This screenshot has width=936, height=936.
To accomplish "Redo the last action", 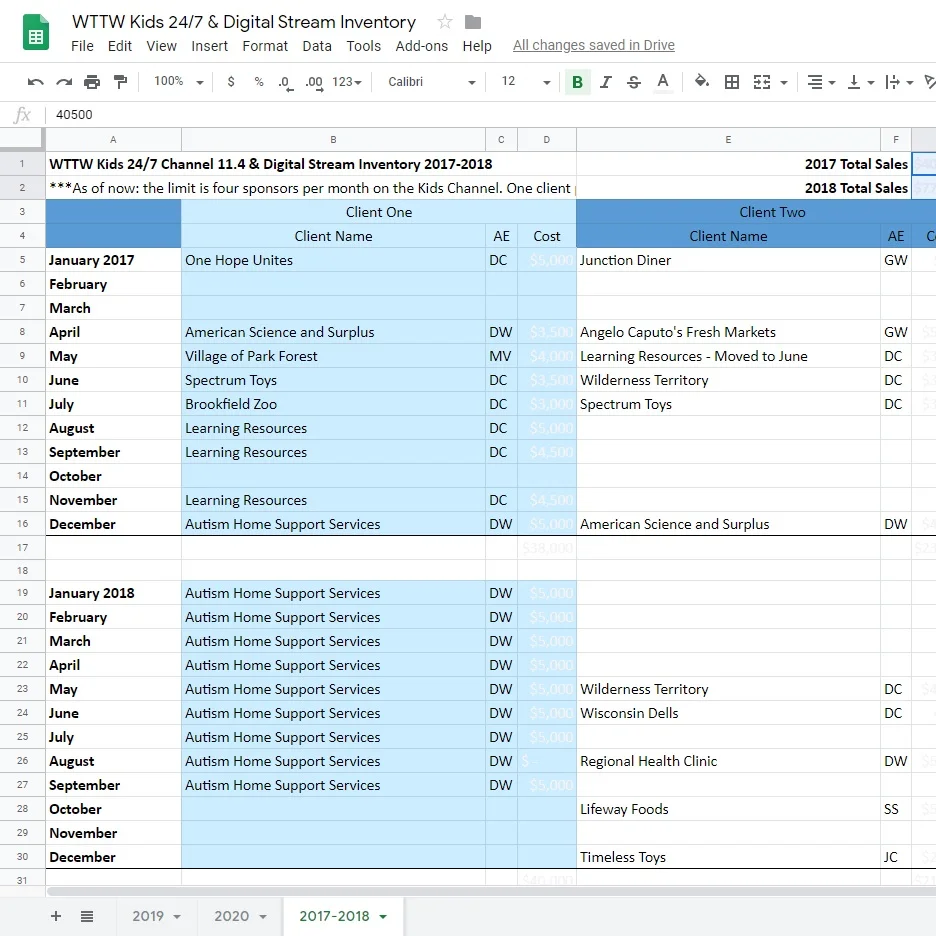I will tap(64, 82).
